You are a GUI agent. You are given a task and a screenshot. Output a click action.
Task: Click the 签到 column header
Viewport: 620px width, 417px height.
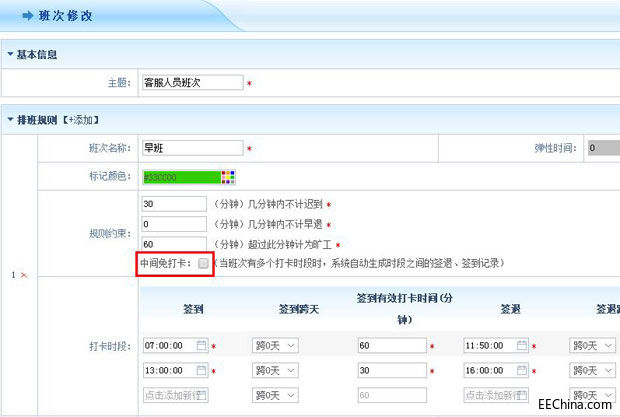point(193,309)
